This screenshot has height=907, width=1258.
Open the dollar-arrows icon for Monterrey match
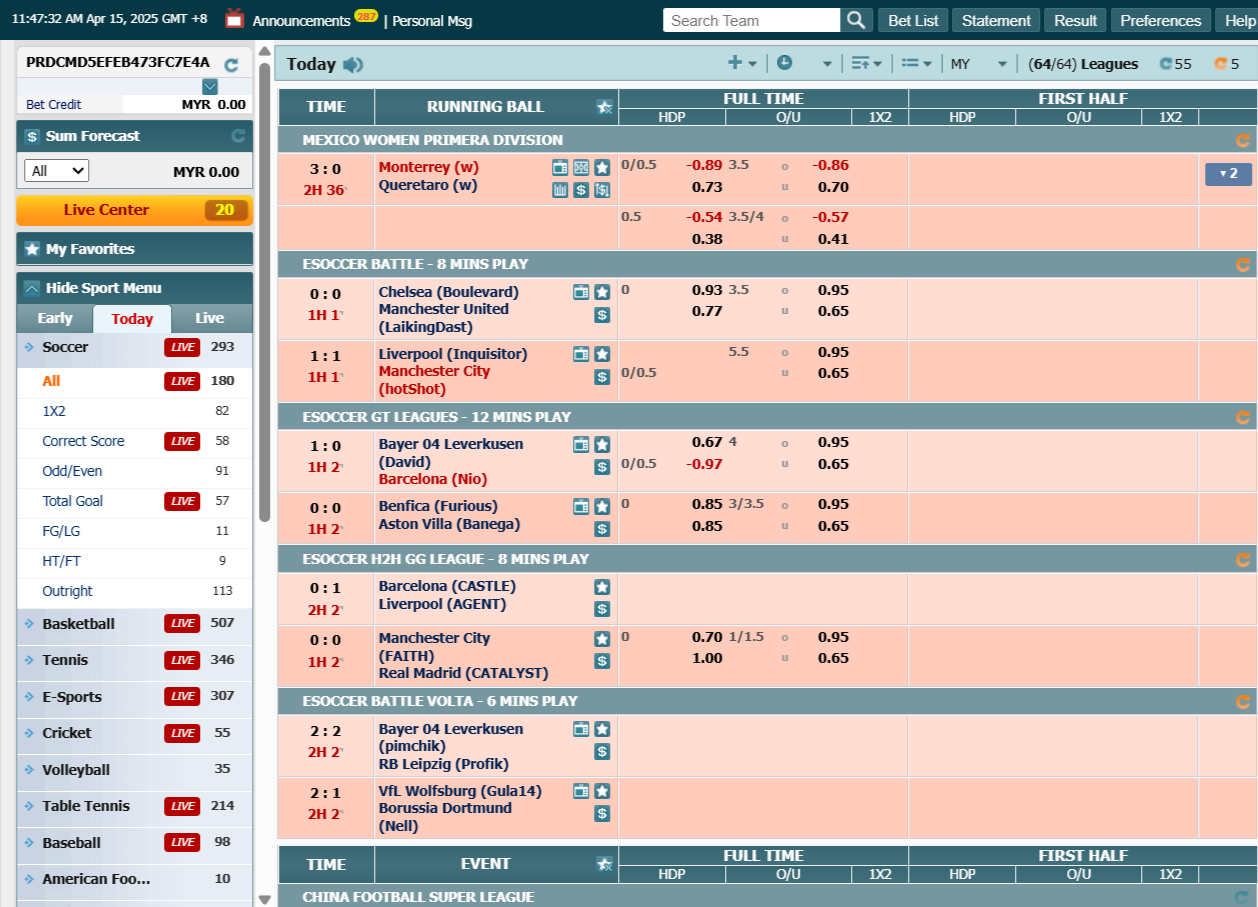602,189
